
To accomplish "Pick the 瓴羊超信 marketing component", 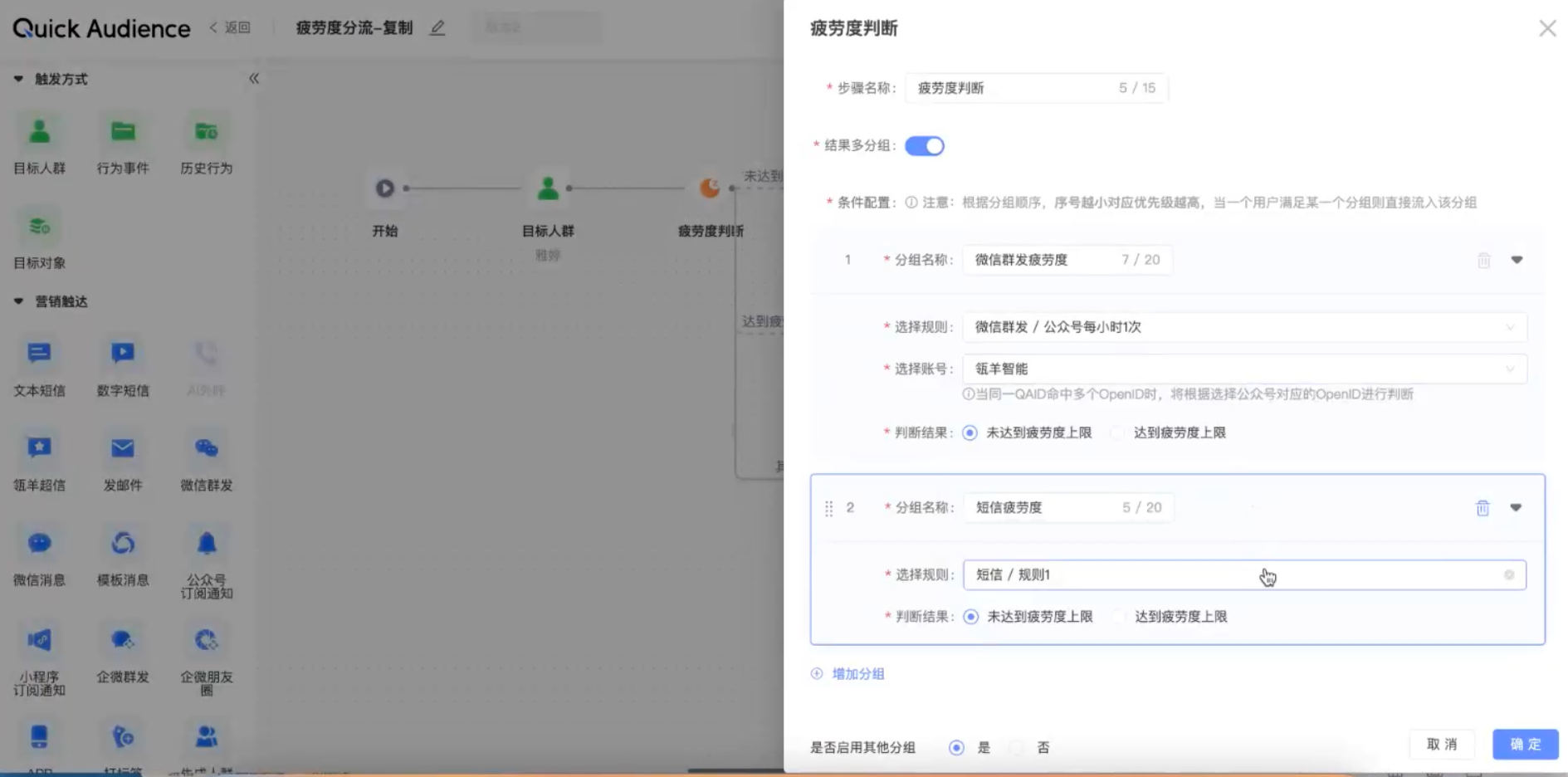I will click(x=39, y=448).
